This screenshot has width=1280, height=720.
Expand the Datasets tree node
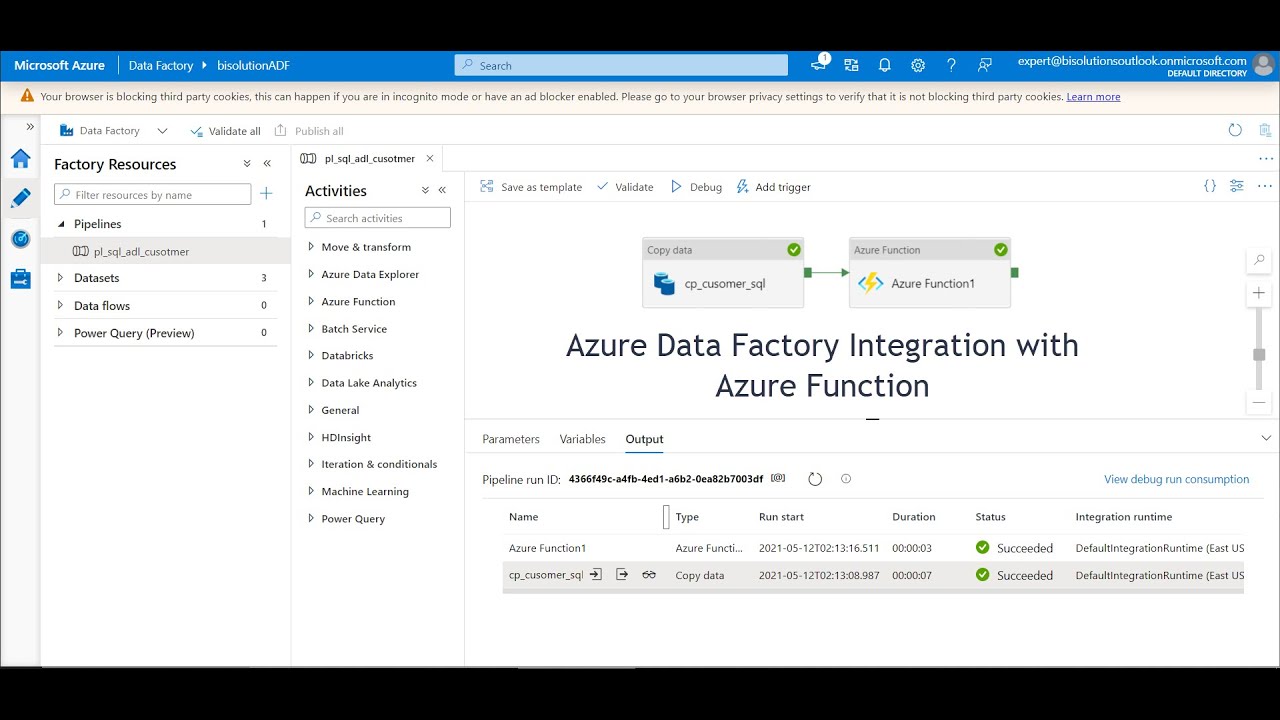[60, 278]
